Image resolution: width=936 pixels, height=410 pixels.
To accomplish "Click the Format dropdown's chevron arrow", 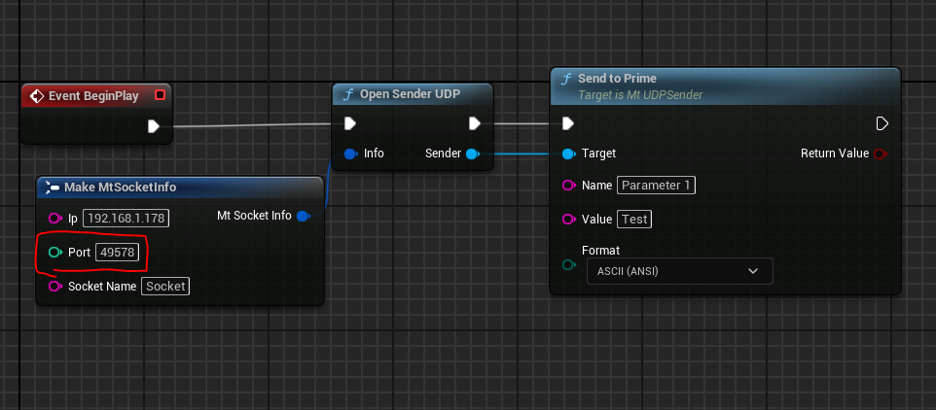I will click(753, 271).
